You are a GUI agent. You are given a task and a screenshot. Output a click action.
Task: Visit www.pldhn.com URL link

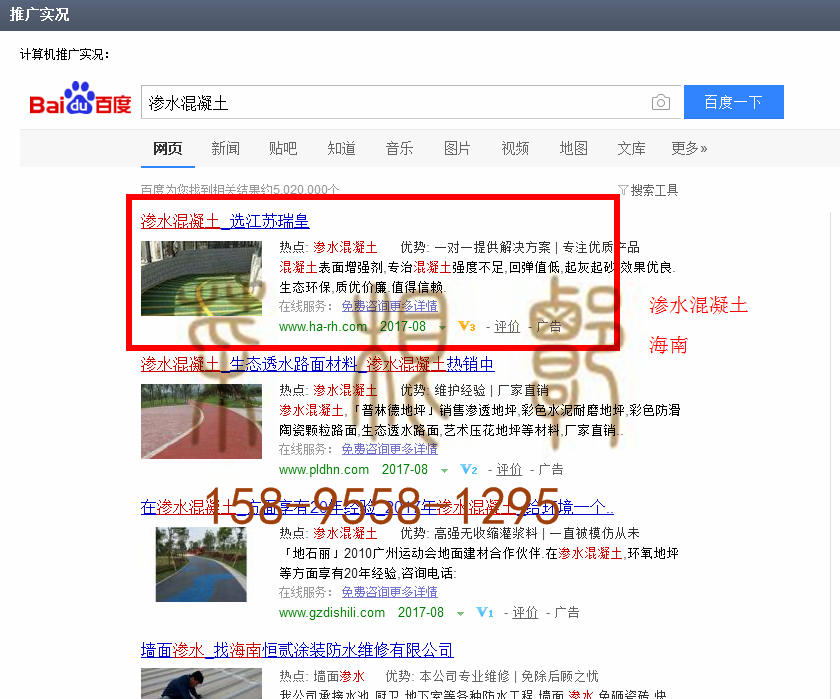point(324,470)
